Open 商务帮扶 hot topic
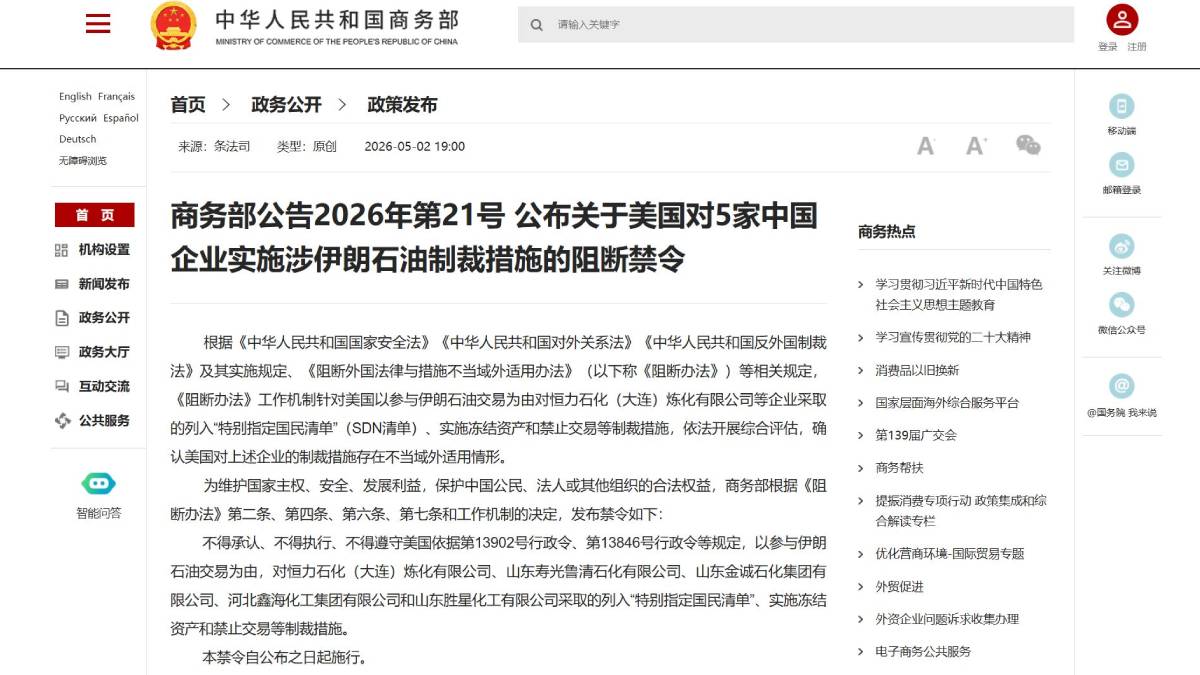Image resolution: width=1200 pixels, height=675 pixels. [x=900, y=468]
